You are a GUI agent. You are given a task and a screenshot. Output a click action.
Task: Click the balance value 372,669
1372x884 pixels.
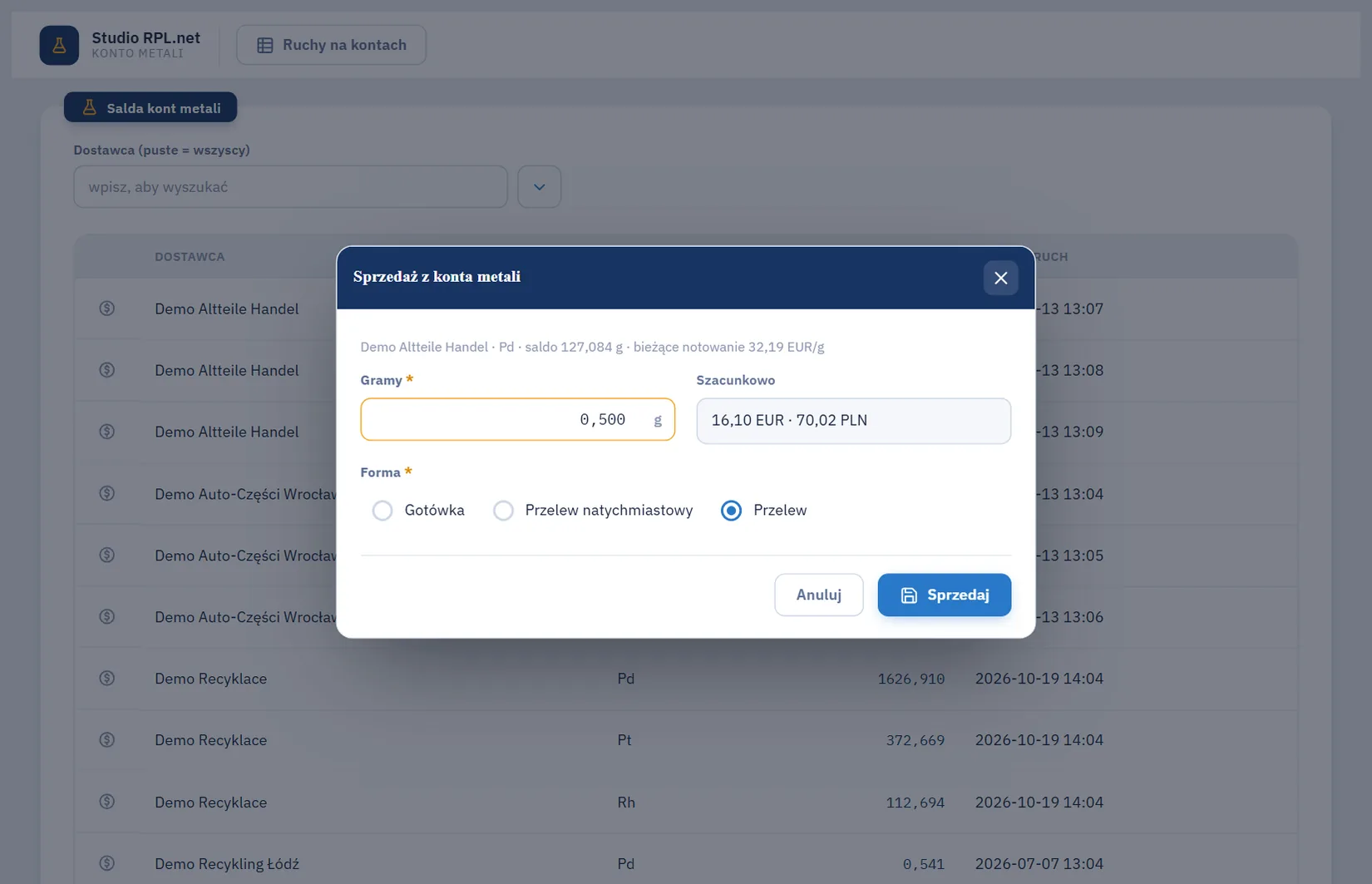[x=915, y=740]
